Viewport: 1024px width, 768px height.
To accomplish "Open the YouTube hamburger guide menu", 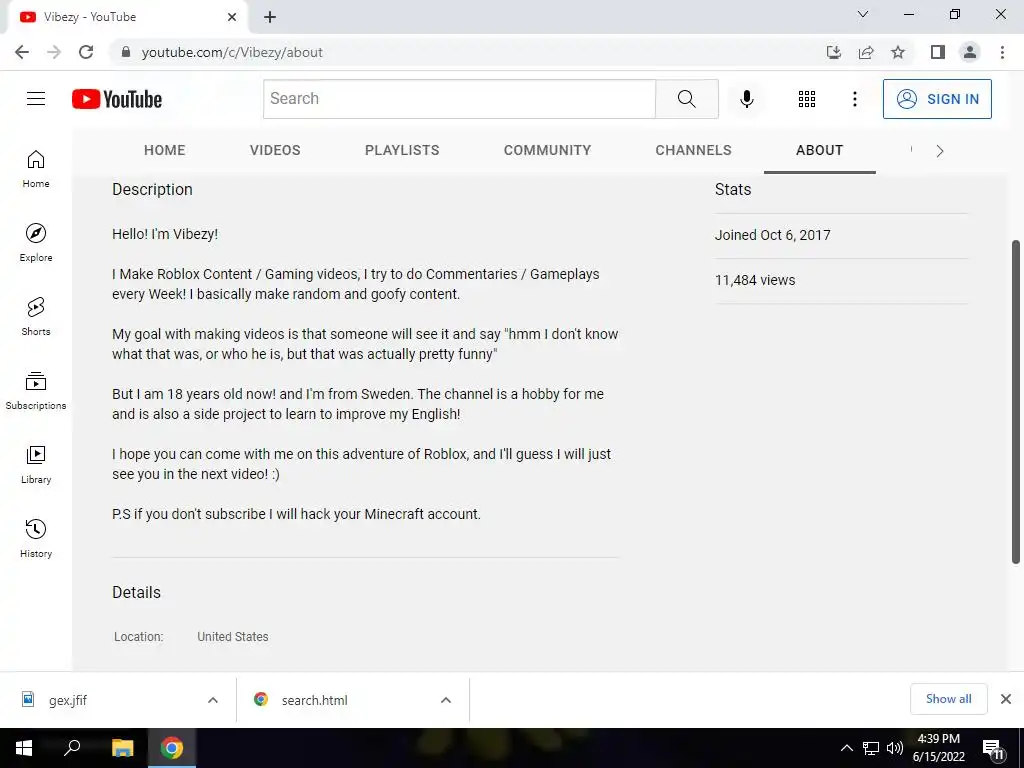I will pos(36,99).
